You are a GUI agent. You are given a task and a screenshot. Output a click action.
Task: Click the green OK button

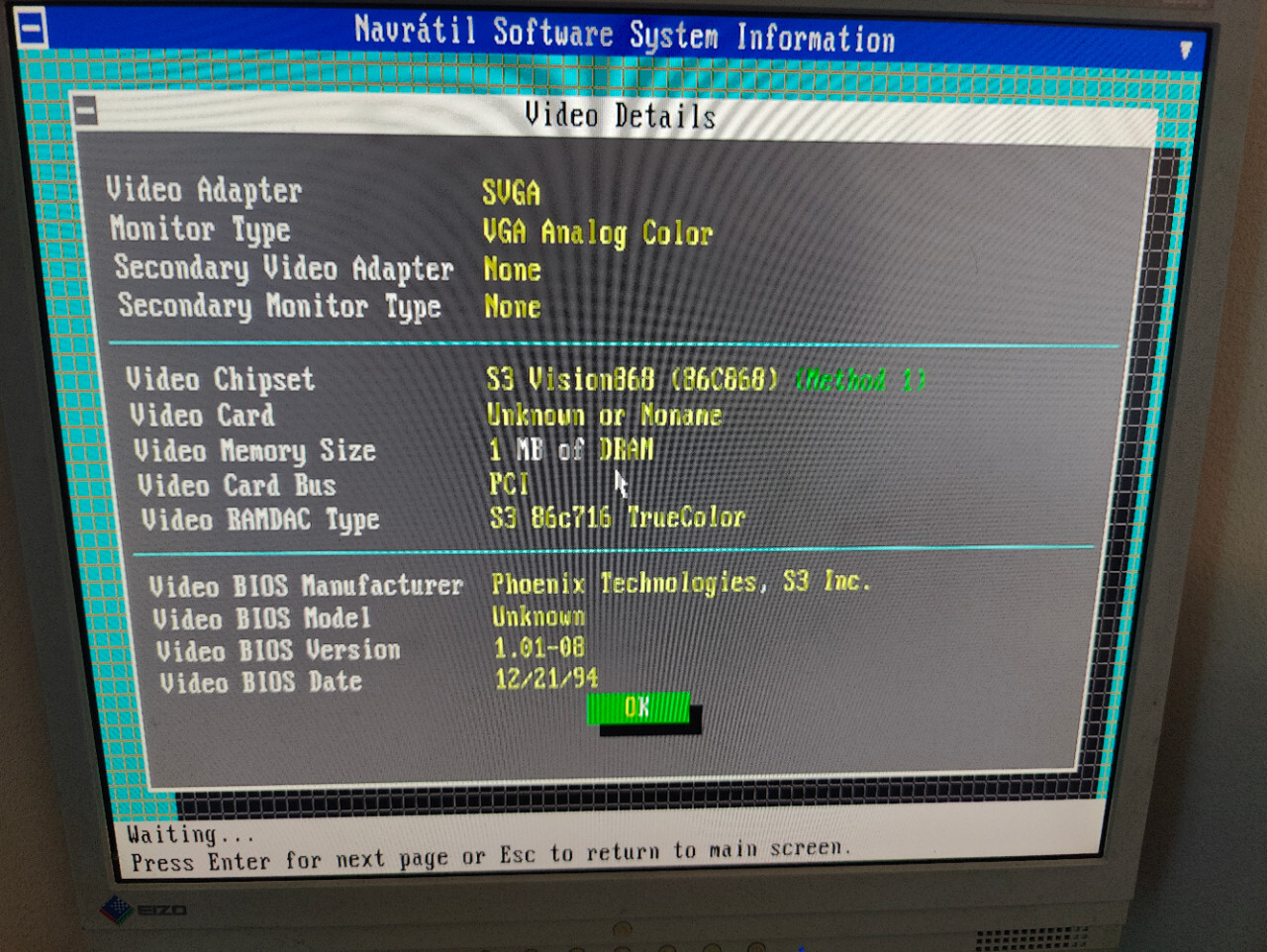[638, 708]
